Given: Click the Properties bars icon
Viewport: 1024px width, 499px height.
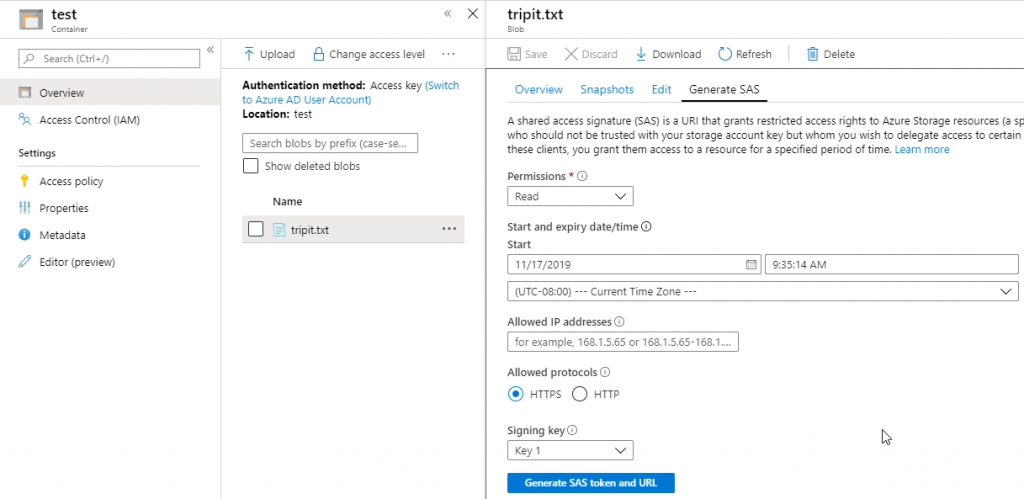Looking at the screenshot, I should [25, 208].
